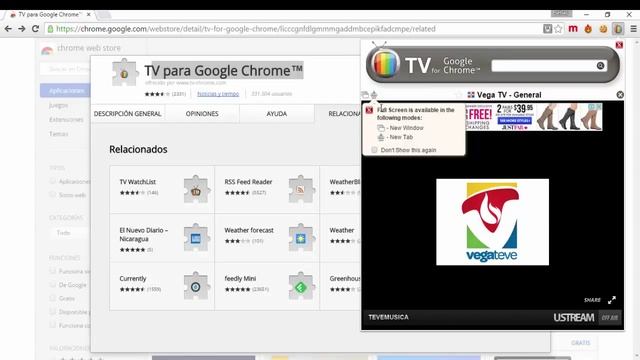Click the 'Relacionados' heading

pos(138,149)
